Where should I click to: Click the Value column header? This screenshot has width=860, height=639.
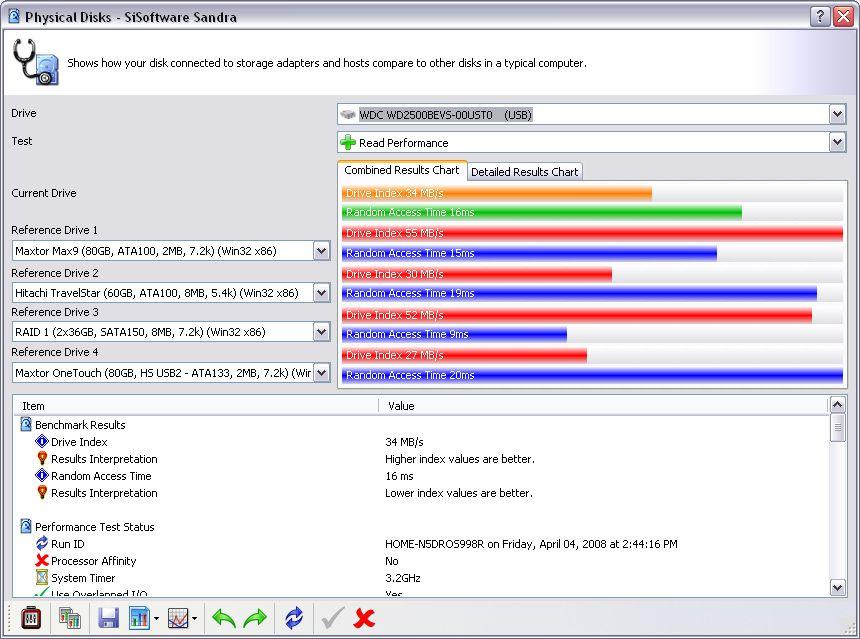coord(603,406)
